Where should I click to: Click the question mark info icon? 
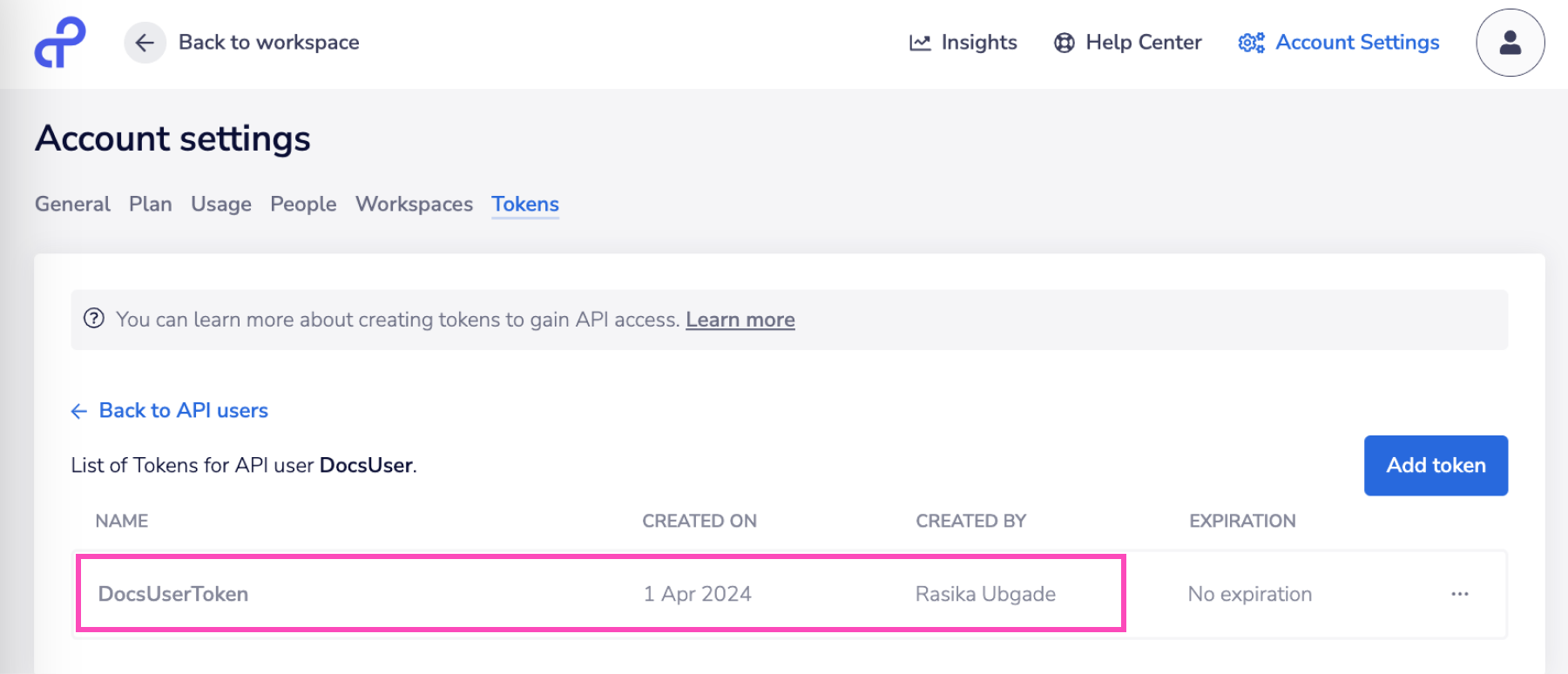coord(94,319)
